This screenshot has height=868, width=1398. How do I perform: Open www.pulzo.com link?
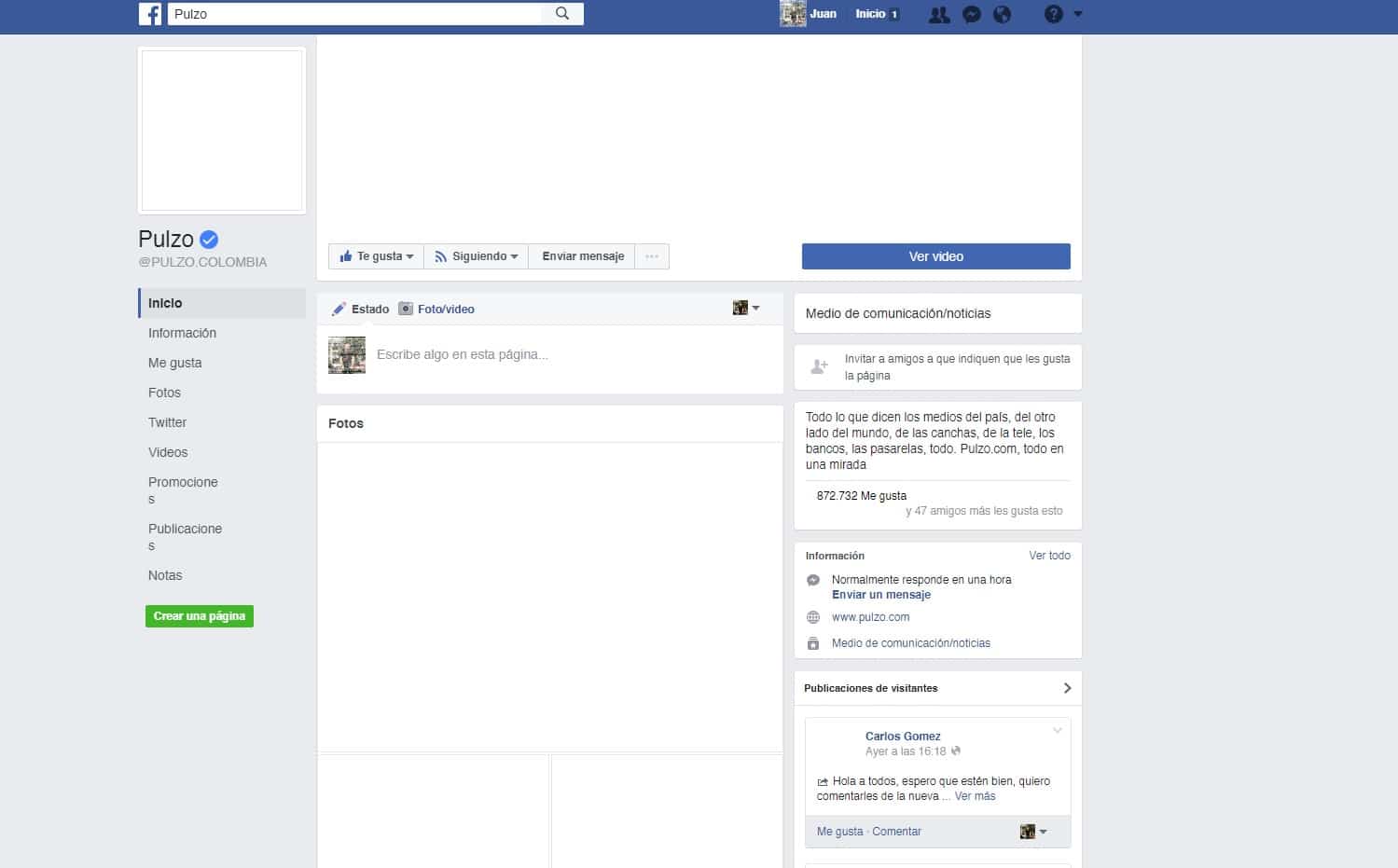(x=870, y=617)
